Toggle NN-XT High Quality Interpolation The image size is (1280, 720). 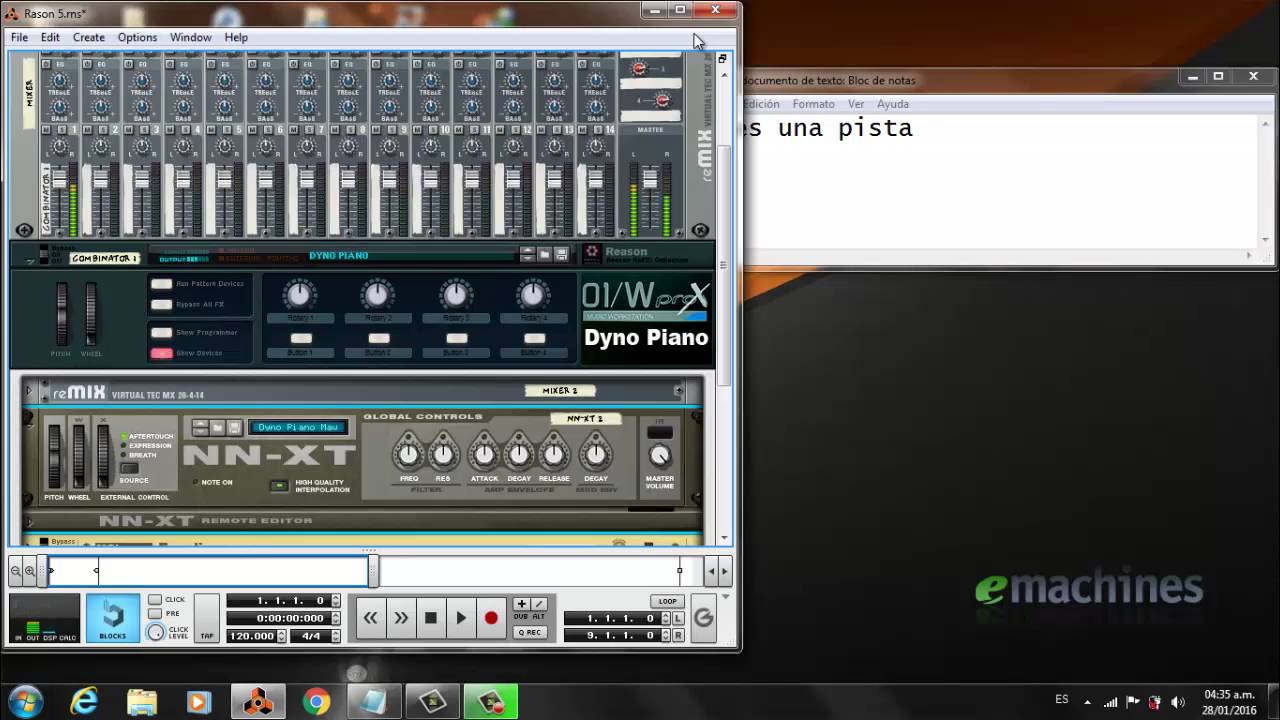(x=279, y=486)
